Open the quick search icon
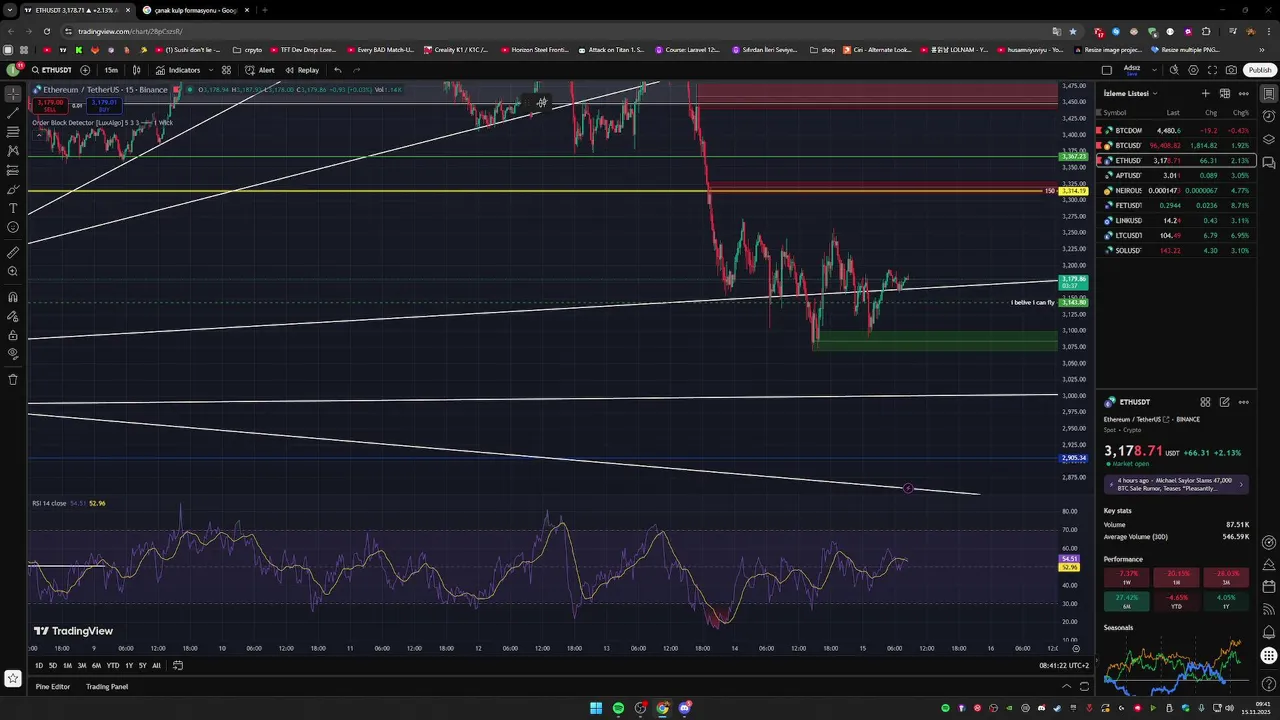Viewport: 1280px width, 720px height. coord(1174,70)
